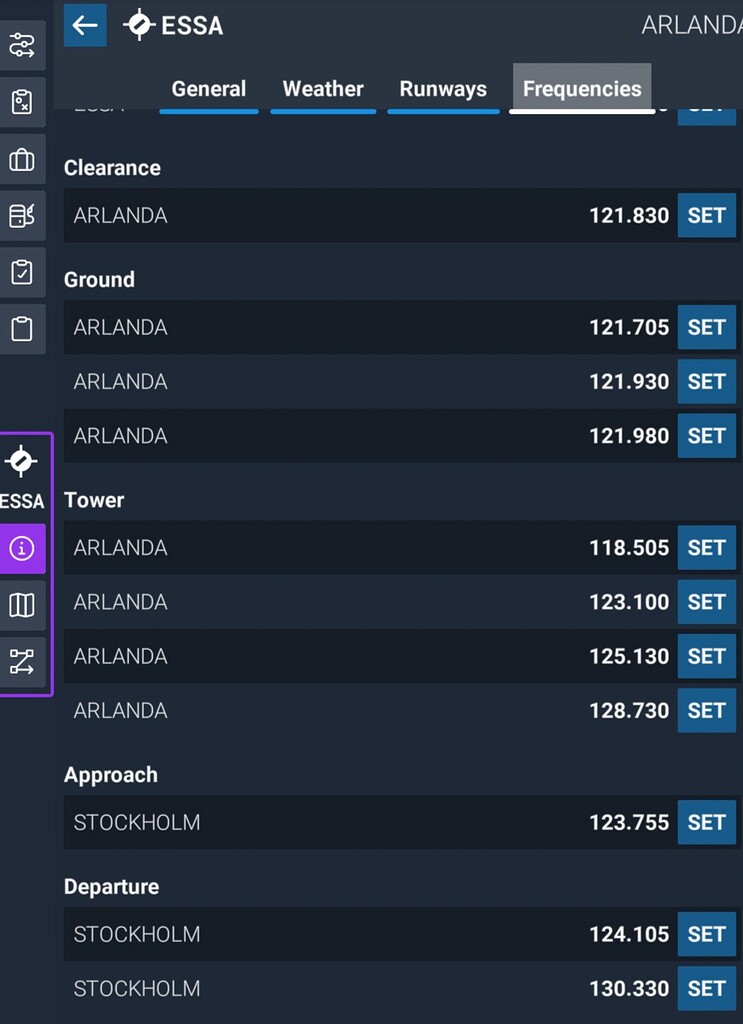Open the settings sliders icon in sidebar
The width and height of the screenshot is (743, 1024).
pos(21,45)
